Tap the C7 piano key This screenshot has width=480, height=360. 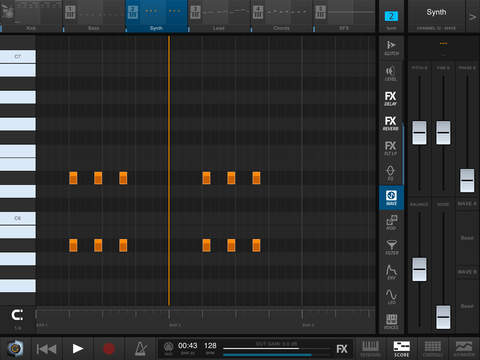pos(18,56)
